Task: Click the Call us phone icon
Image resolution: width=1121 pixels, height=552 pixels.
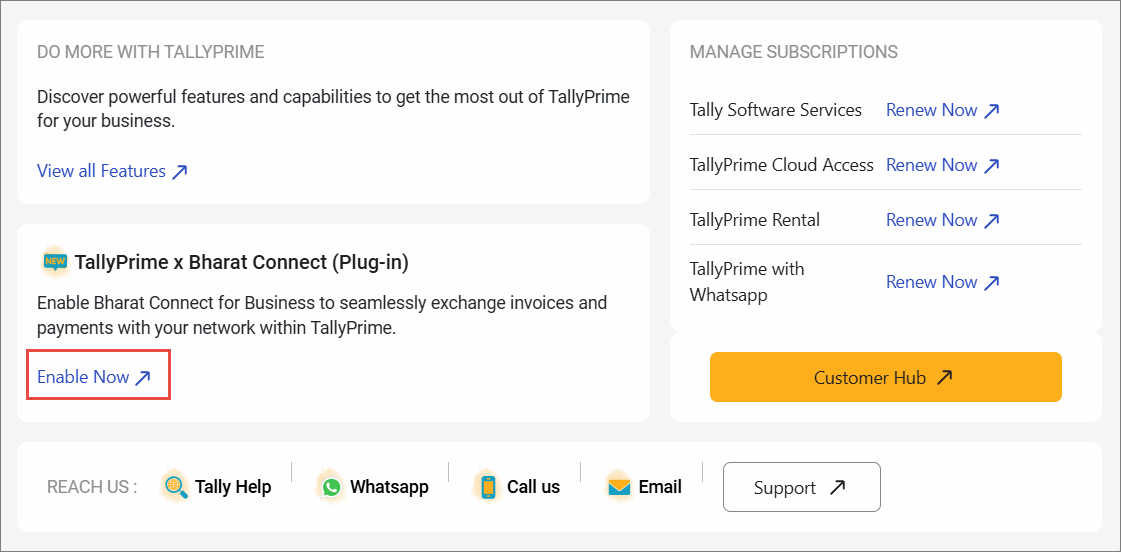Action: pos(487,487)
